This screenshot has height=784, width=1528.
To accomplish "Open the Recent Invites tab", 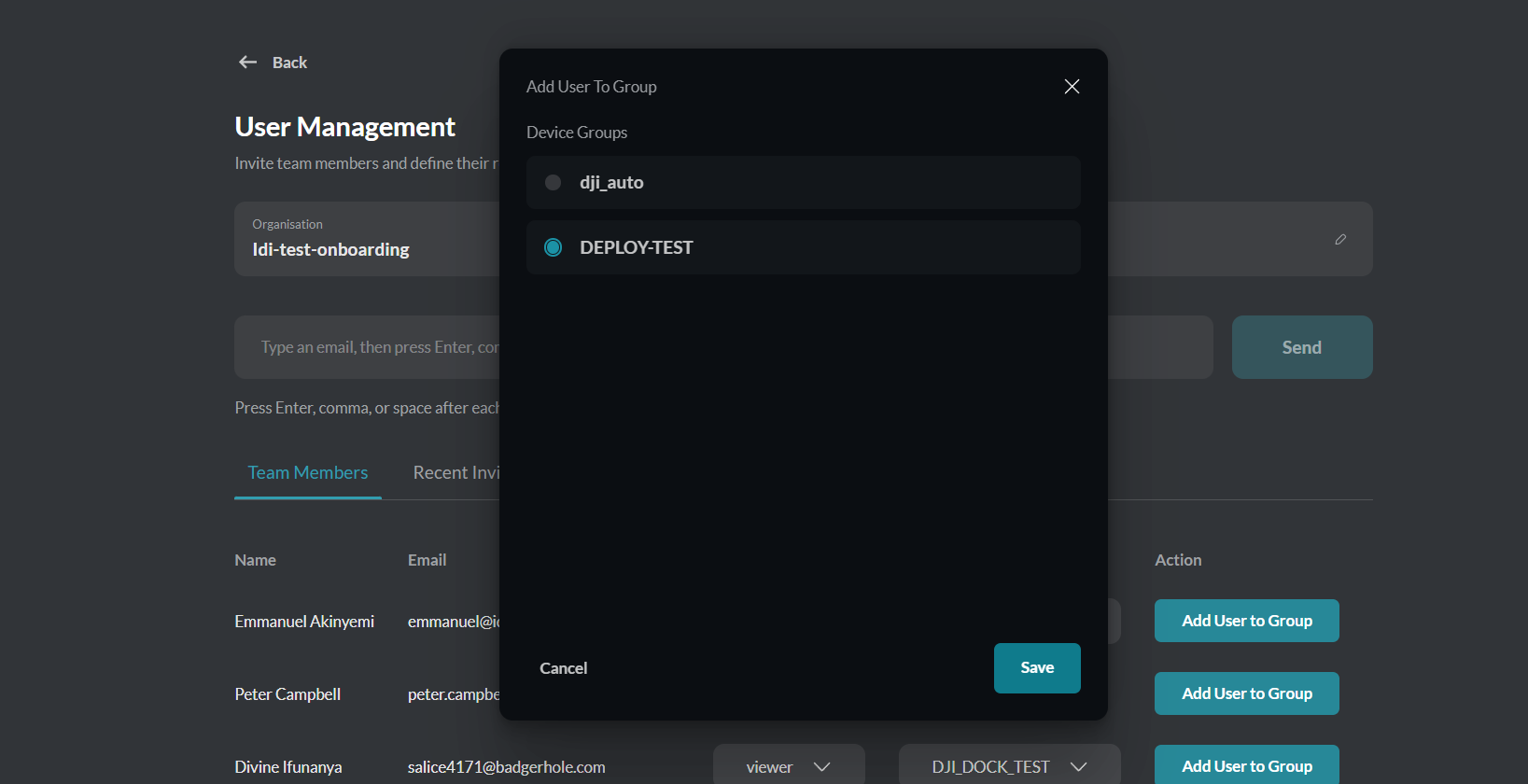I will pyautogui.click(x=456, y=473).
